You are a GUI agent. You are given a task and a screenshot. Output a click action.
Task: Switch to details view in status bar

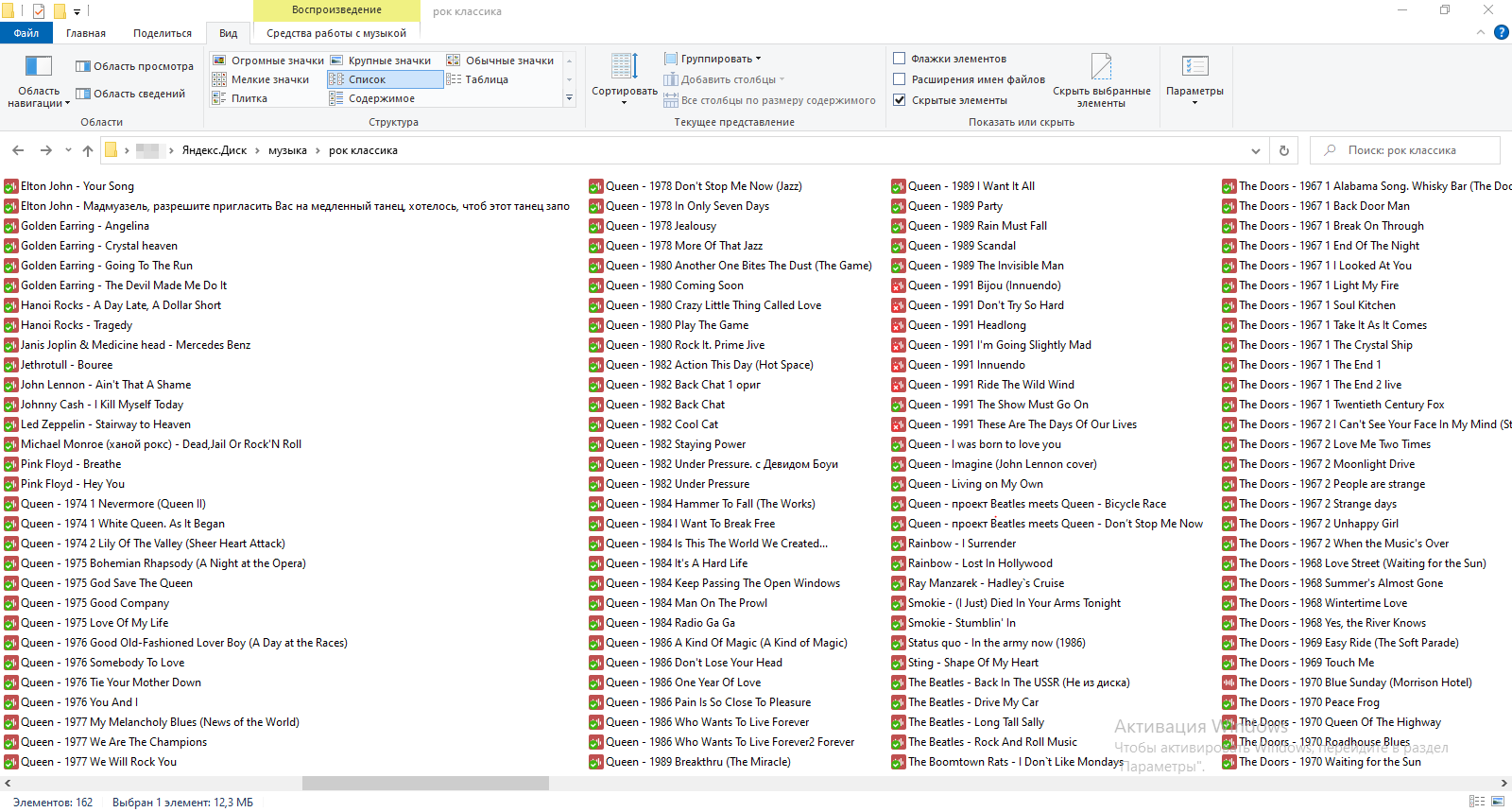[1476, 802]
